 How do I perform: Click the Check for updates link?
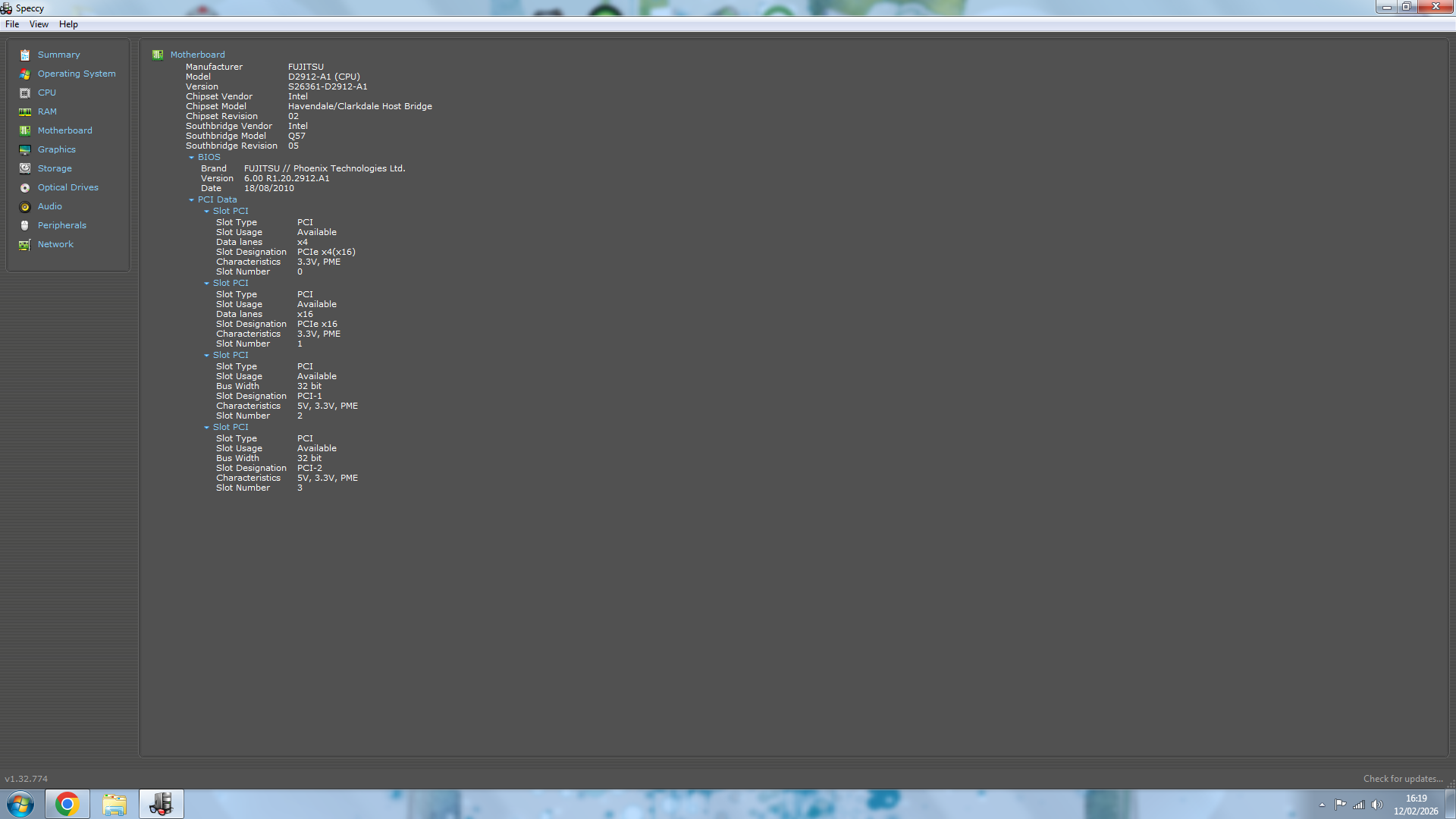[1402, 779]
